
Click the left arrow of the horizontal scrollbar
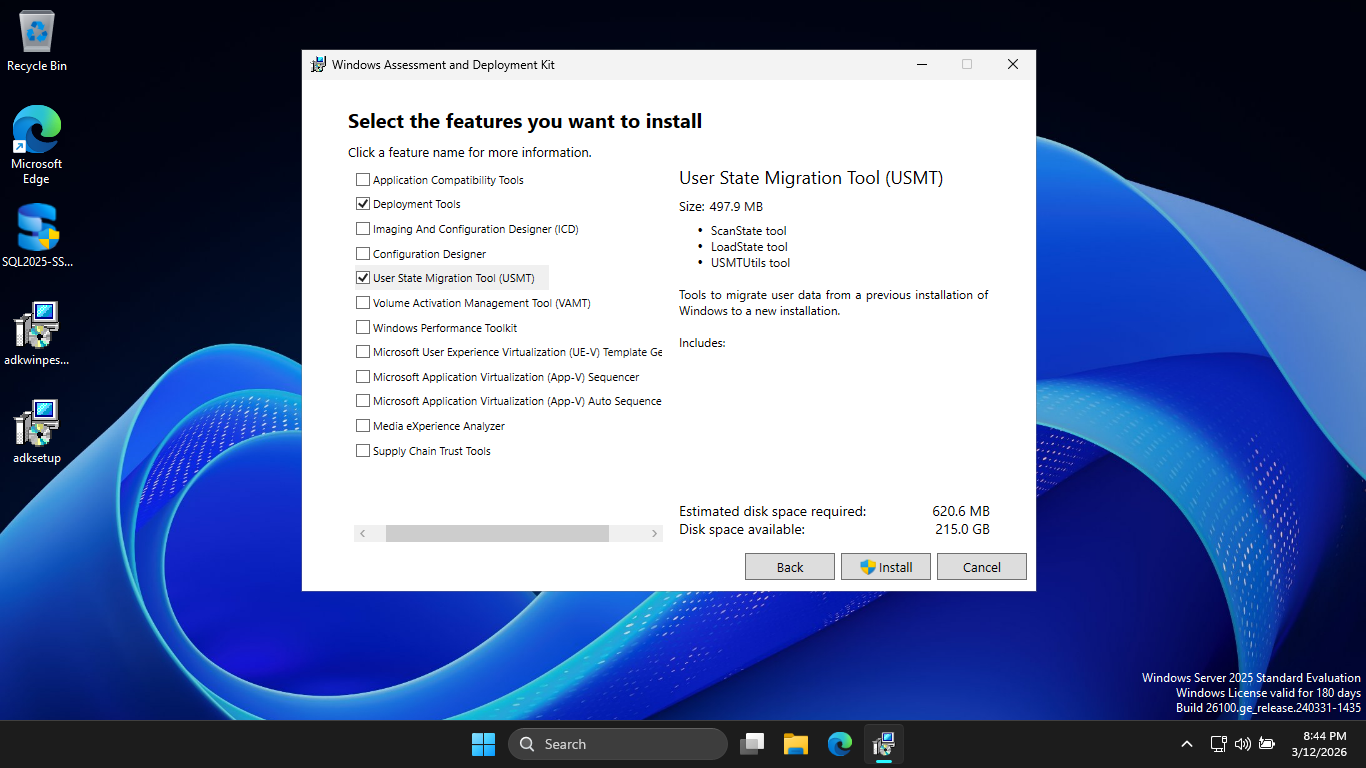(x=362, y=534)
